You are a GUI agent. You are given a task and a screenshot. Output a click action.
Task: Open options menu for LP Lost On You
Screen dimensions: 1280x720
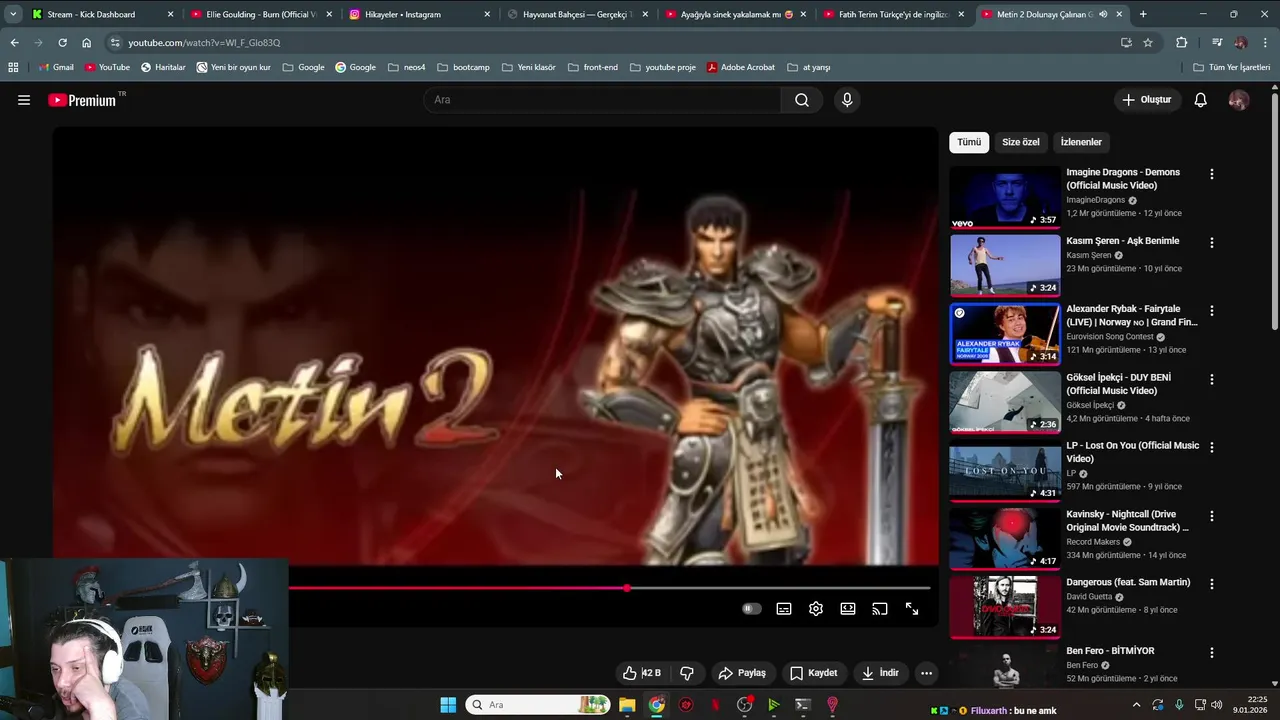1212,447
